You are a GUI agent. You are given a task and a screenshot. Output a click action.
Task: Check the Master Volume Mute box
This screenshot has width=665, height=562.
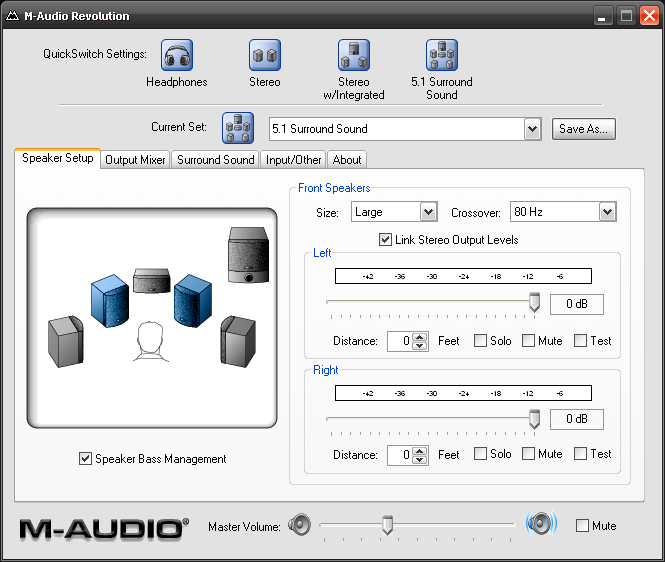582,526
